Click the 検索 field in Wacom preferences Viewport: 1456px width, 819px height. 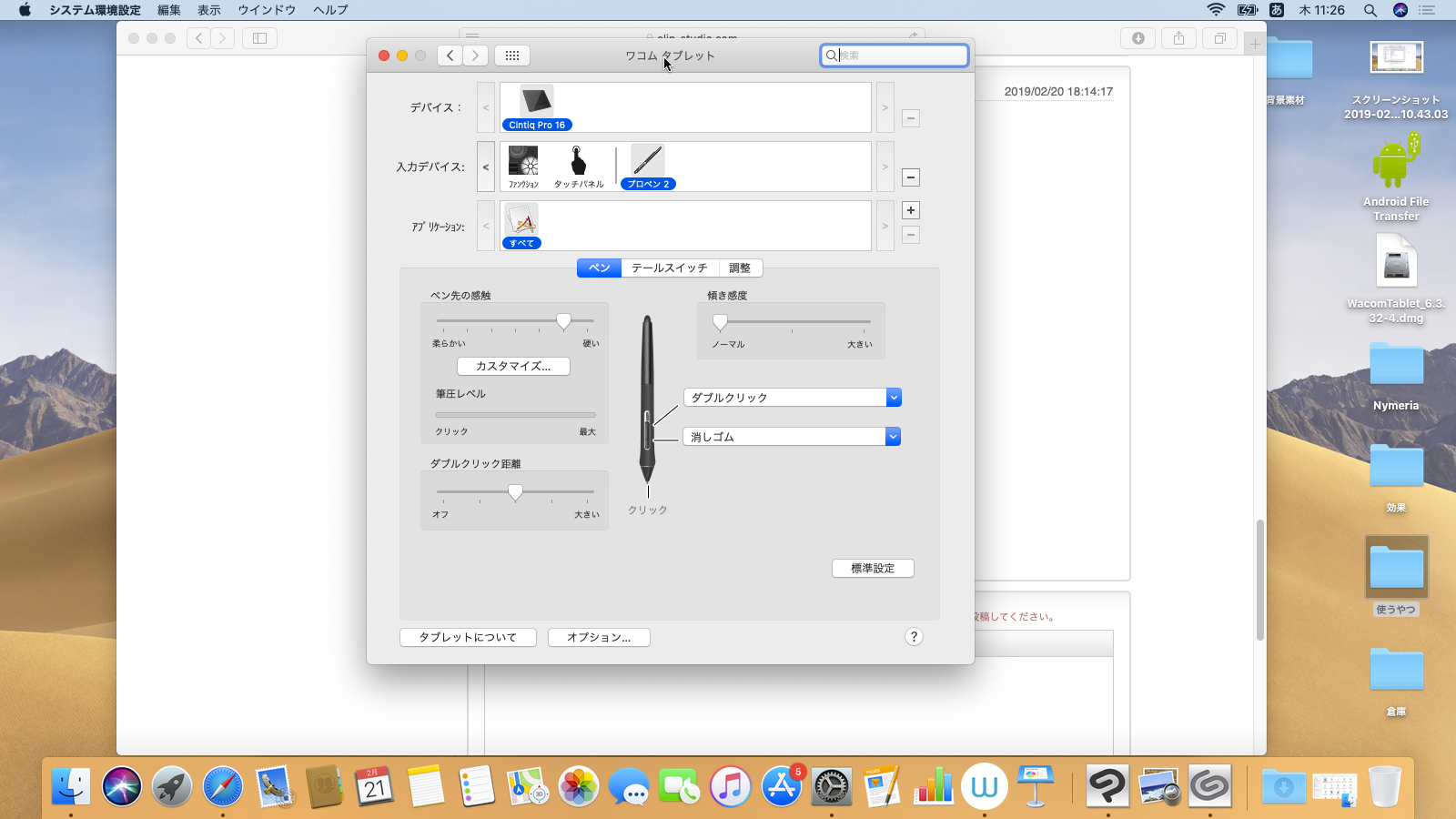point(894,56)
